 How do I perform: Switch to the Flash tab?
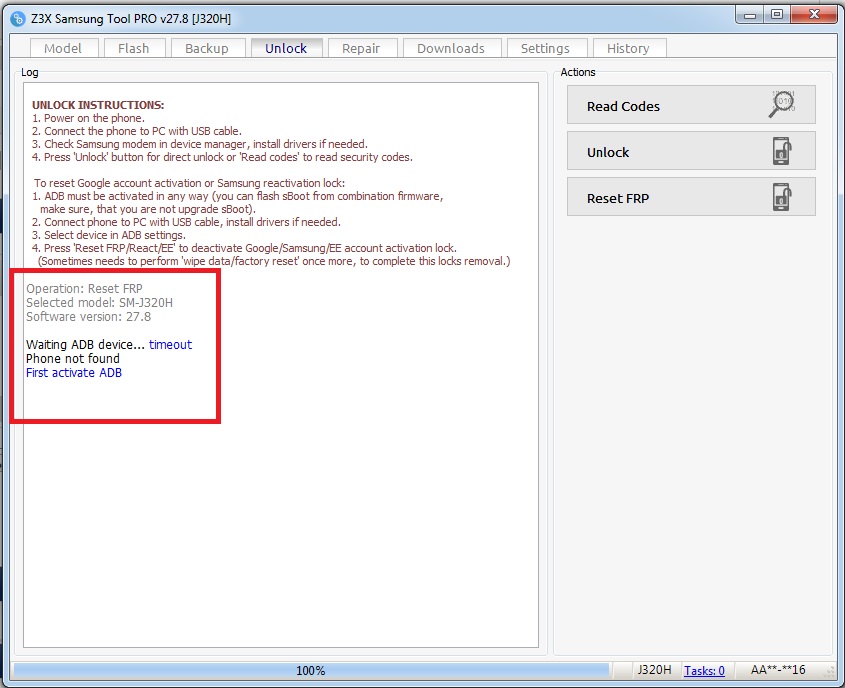point(134,48)
